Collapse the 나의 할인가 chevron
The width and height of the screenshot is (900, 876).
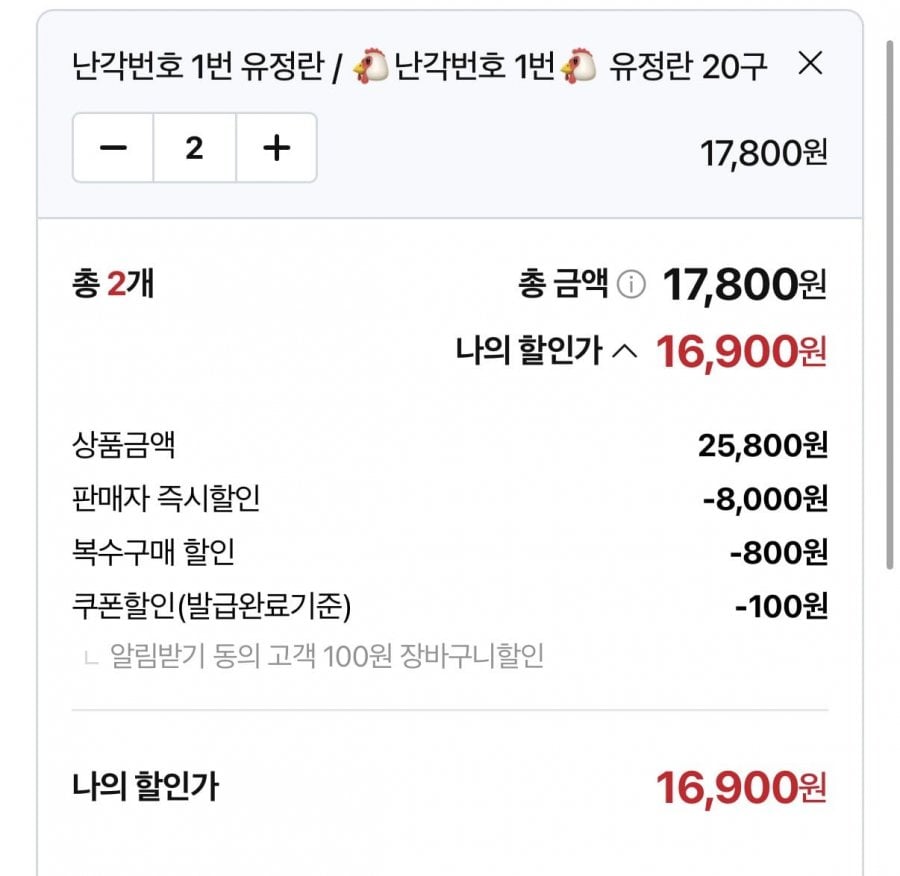tap(624, 351)
